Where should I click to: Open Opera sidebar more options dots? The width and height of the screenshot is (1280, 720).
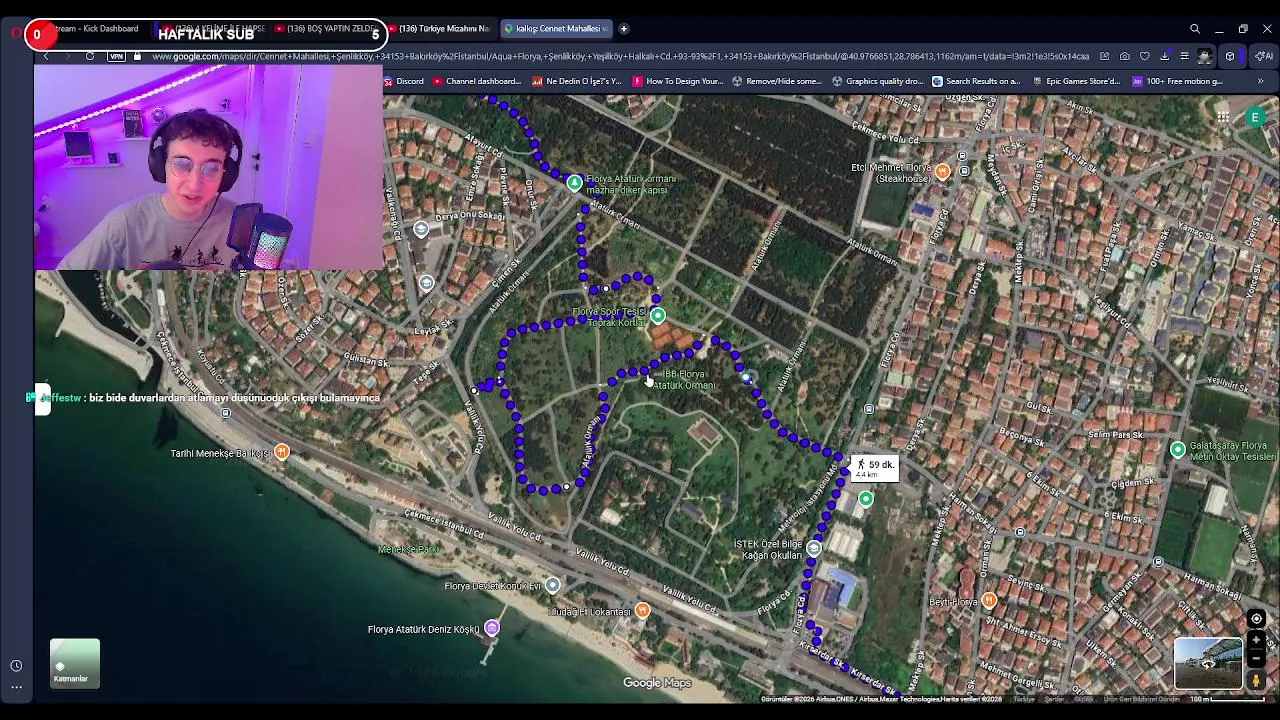pyautogui.click(x=16, y=687)
